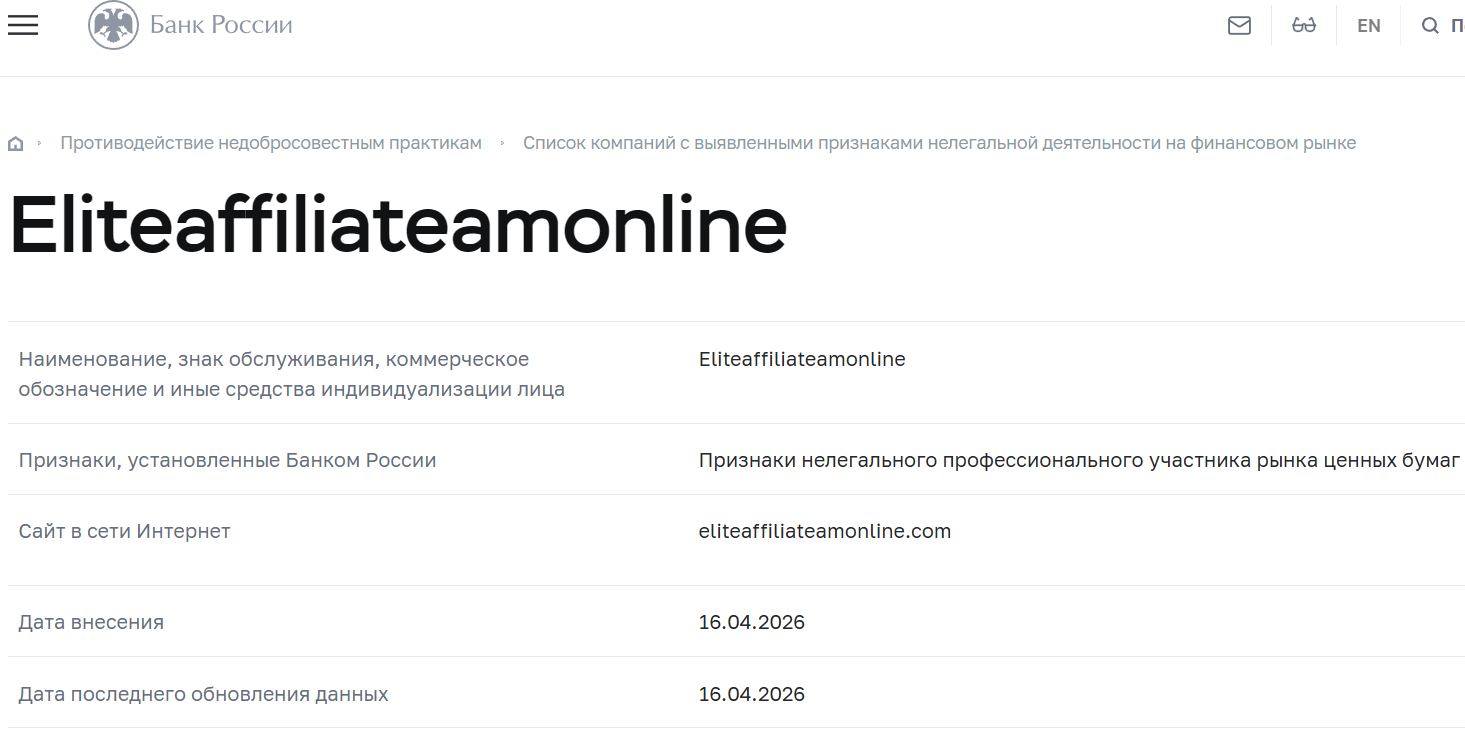Open the hamburger navigation menu
1465x741 pixels.
(x=22, y=25)
